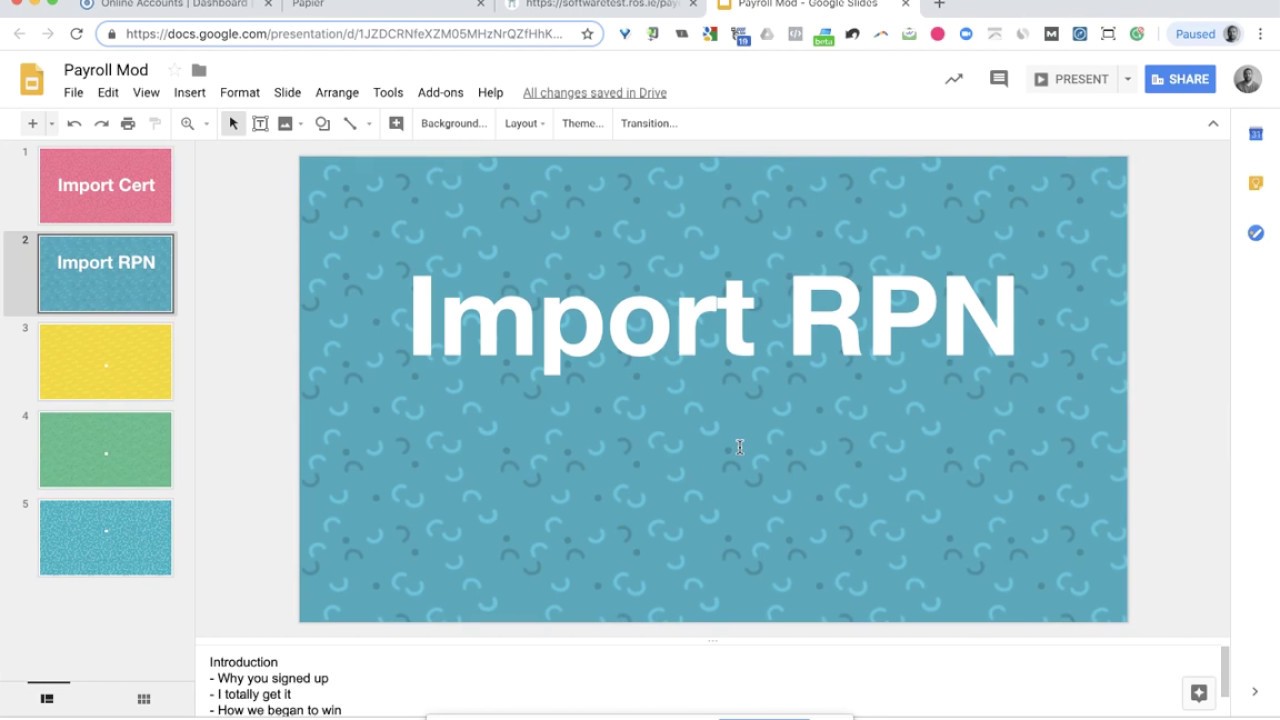
Task: Reload the browser page
Action: tap(76, 34)
